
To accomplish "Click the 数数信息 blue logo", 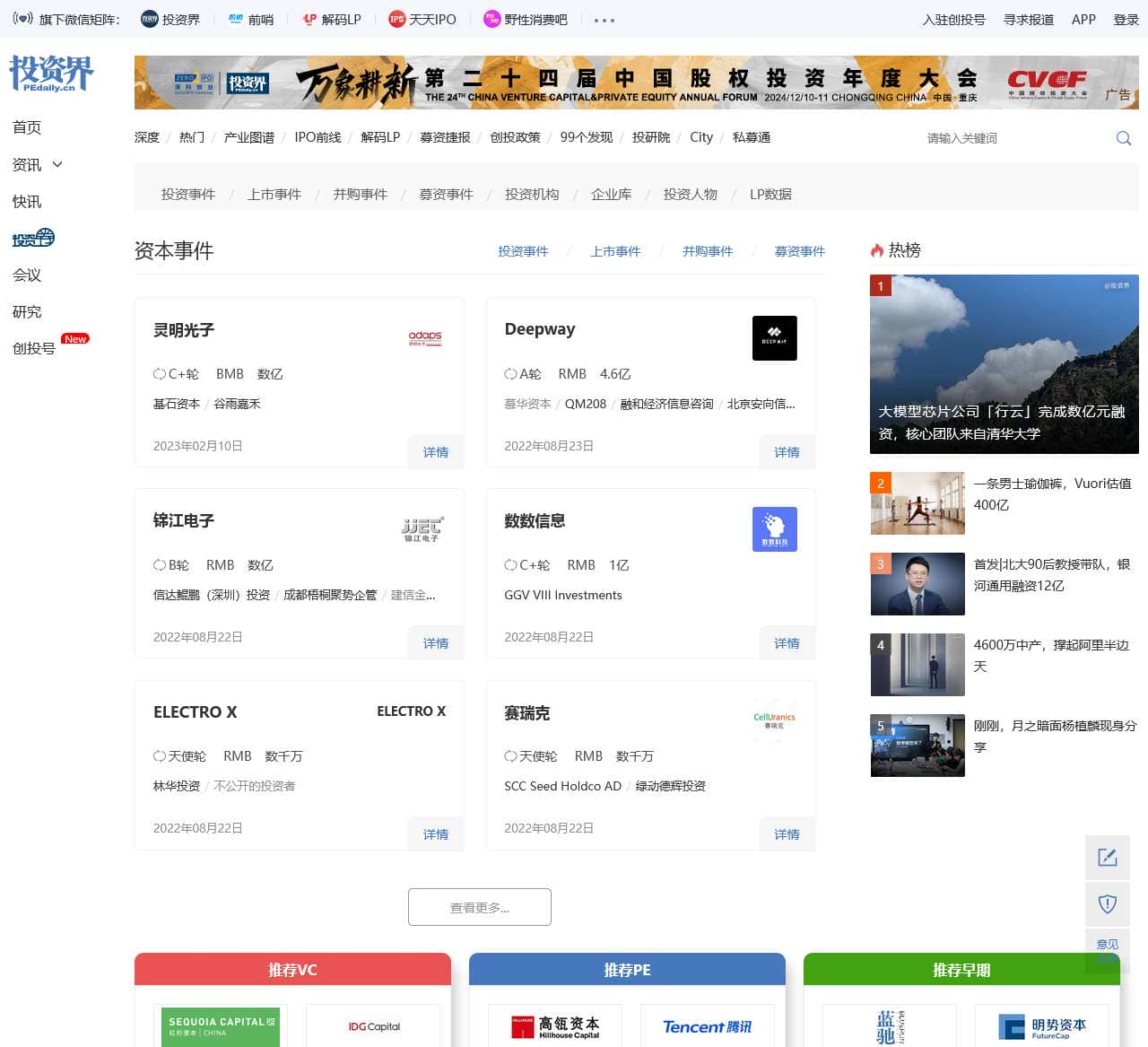I will point(775,529).
